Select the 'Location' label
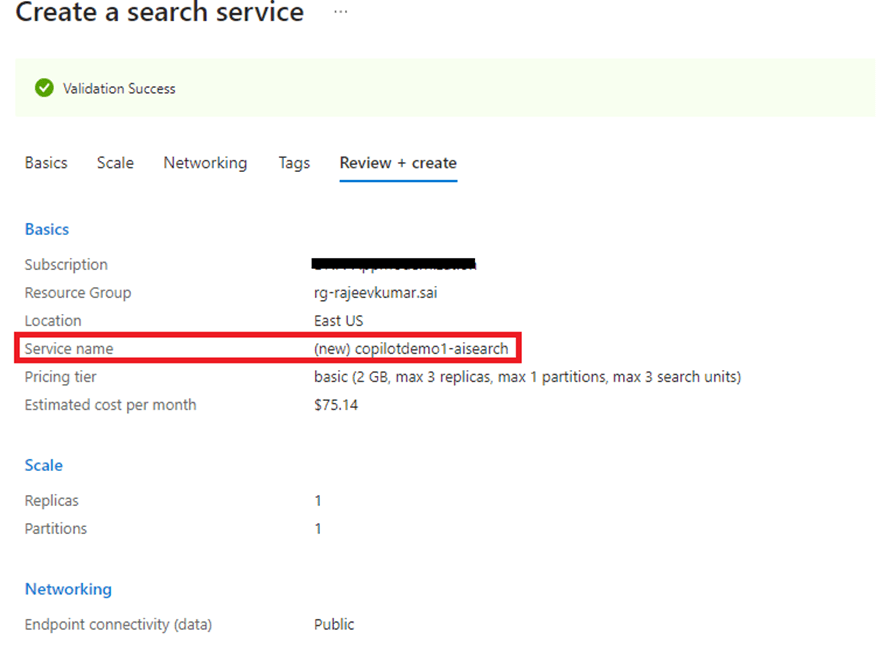This screenshot has width=894, height=653. click(x=53, y=321)
